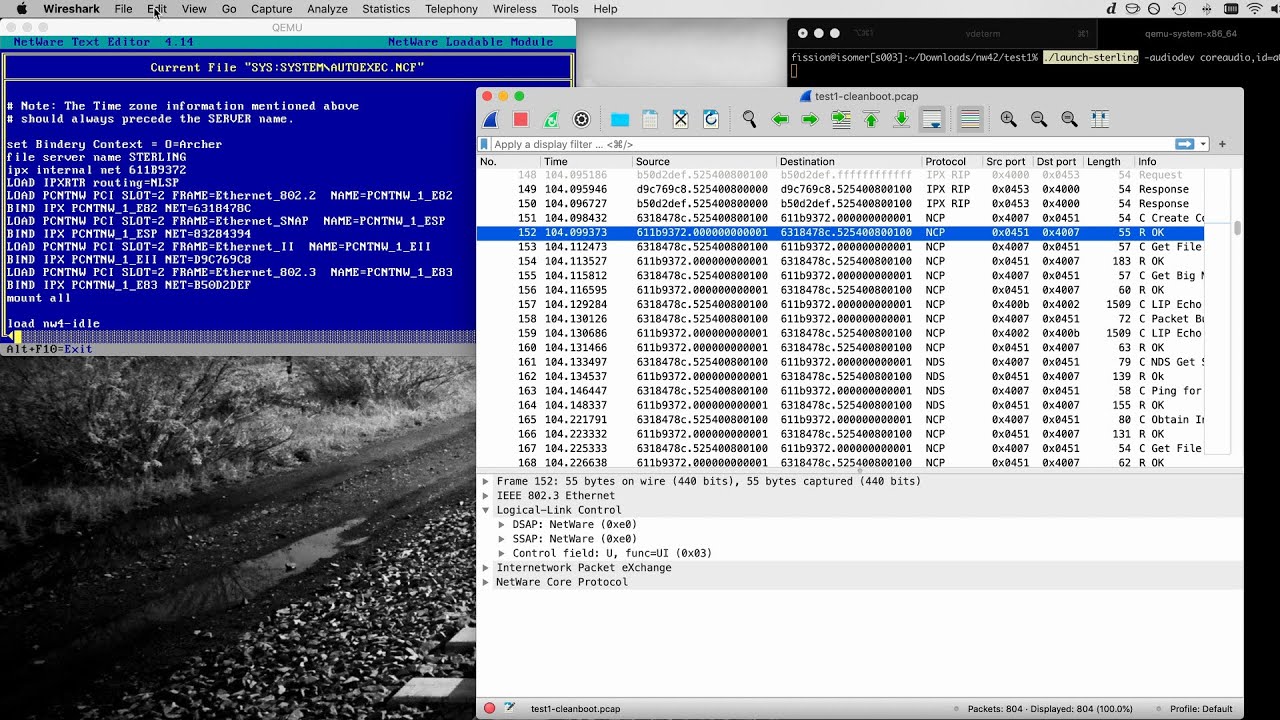
Task: Reset packet text to normal size
Action: [x=1069, y=119]
